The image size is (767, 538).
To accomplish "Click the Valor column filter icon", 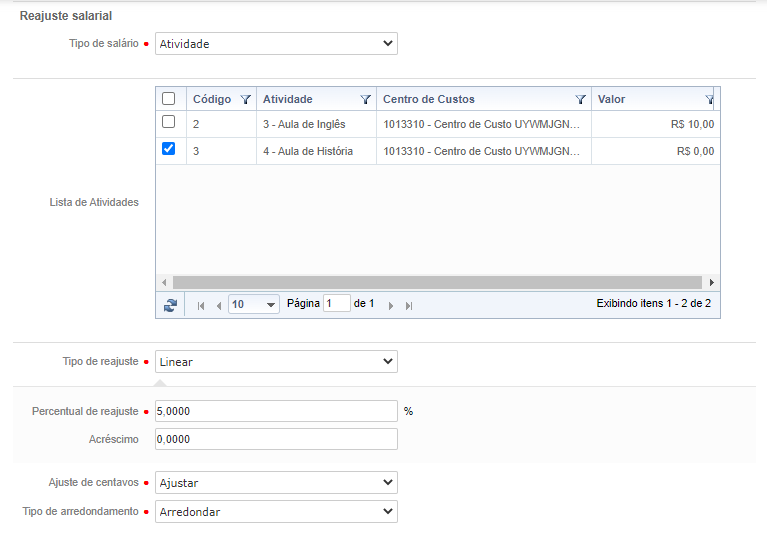I will pos(709,100).
